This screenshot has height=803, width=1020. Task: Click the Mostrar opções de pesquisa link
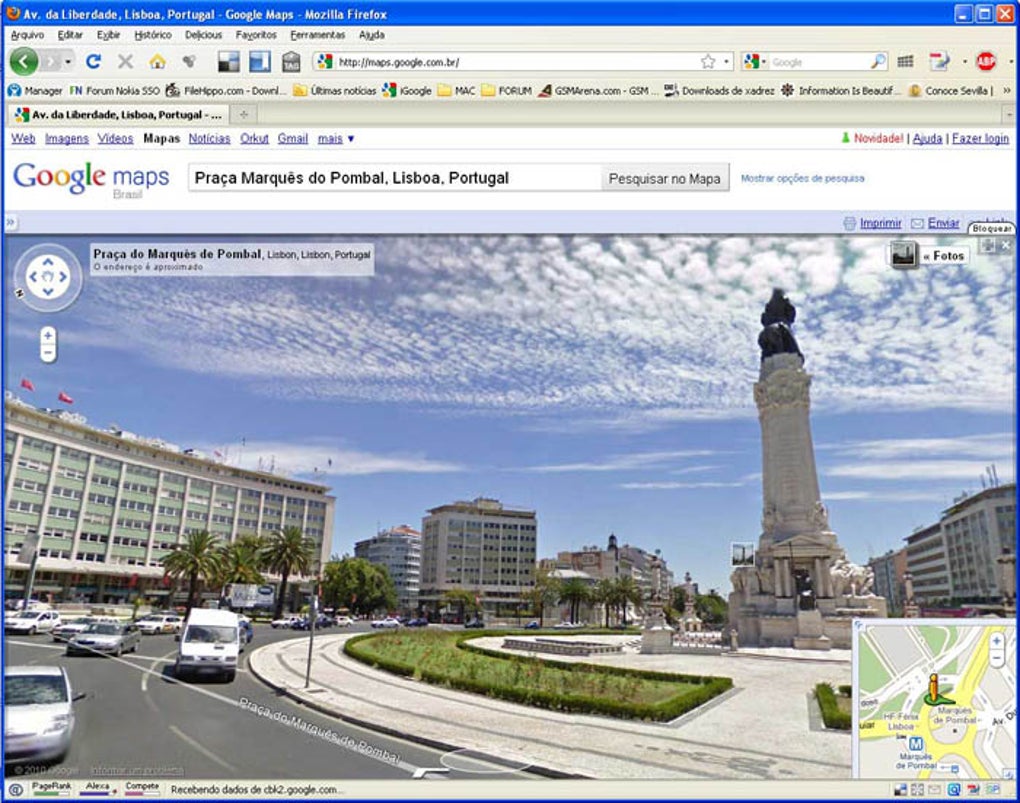coord(803,178)
